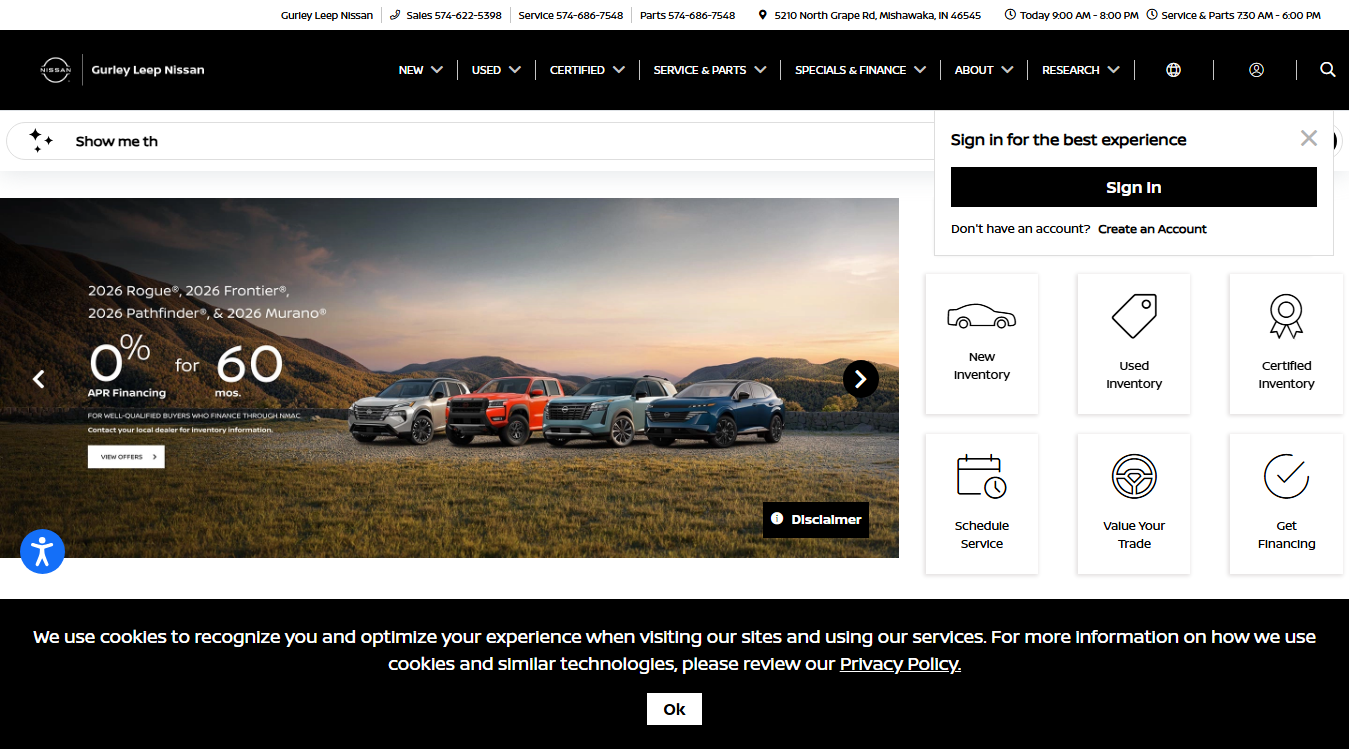Open the language globe icon

tap(1173, 70)
